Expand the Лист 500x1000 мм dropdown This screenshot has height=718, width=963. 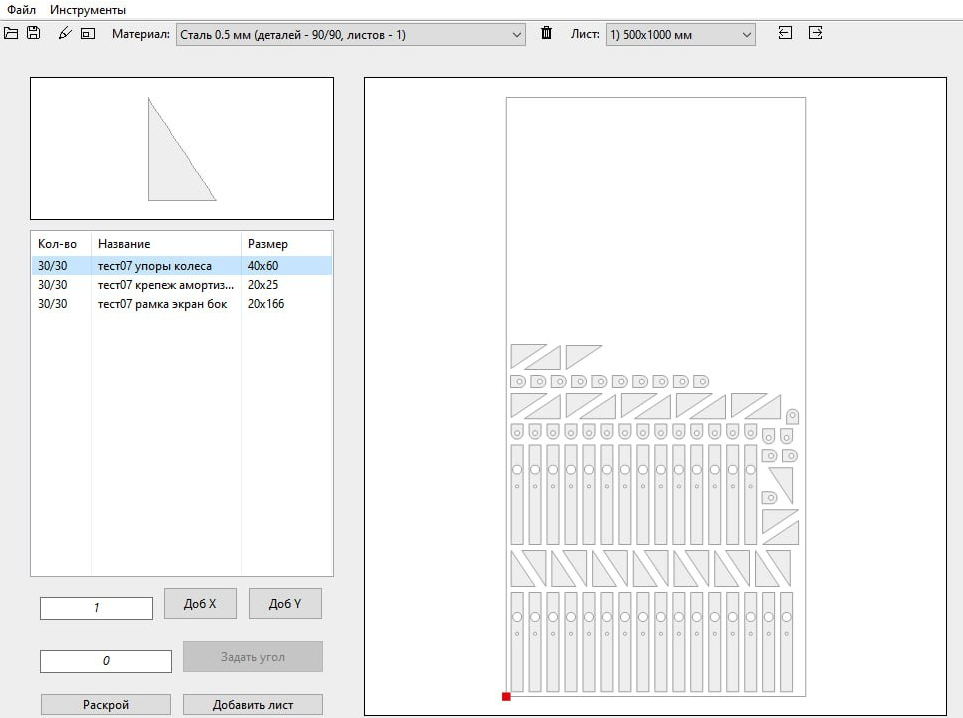[x=680, y=35]
